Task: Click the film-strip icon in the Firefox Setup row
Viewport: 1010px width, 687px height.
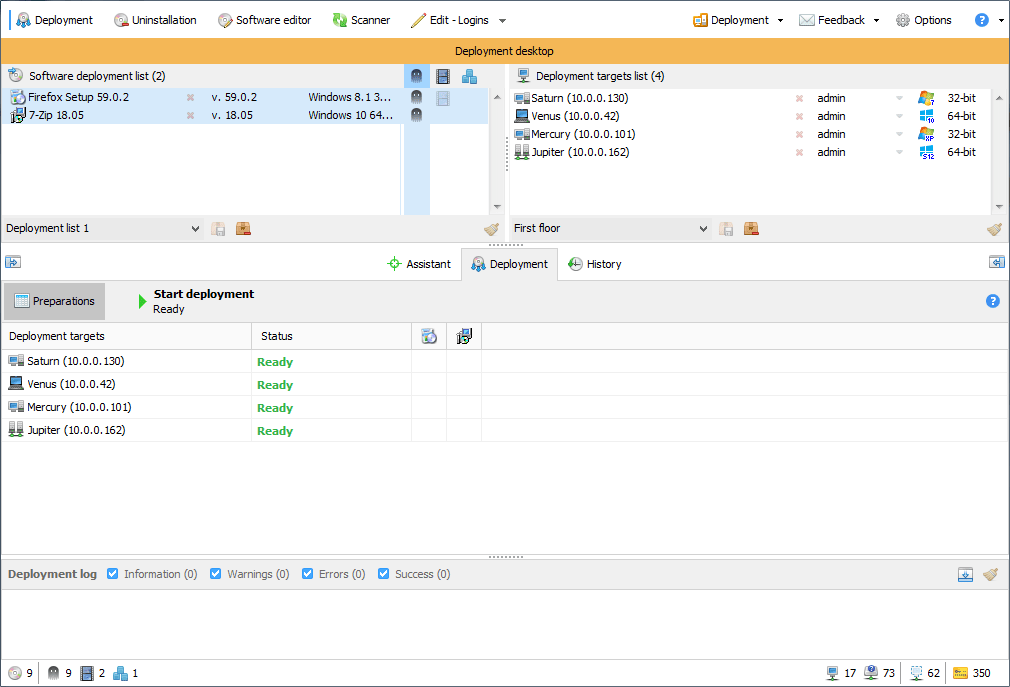Action: [443, 98]
